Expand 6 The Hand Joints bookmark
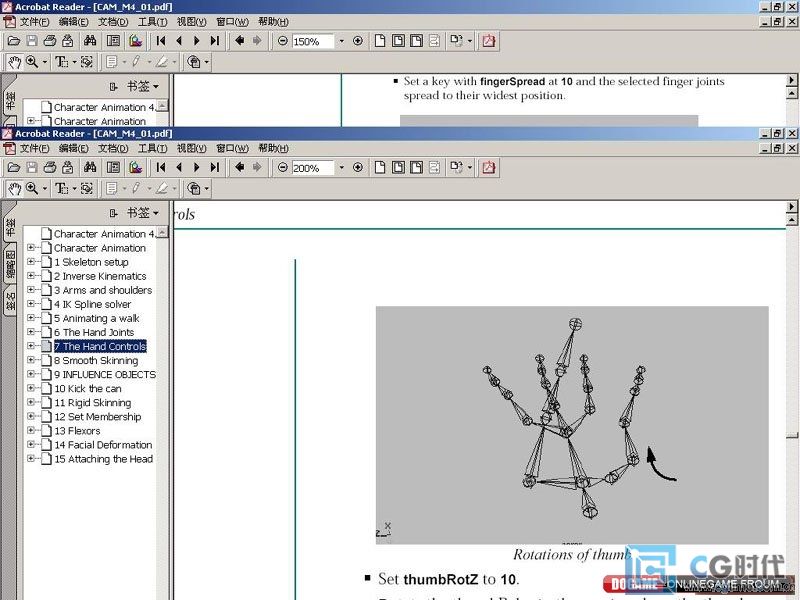Image resolution: width=800 pixels, height=600 pixels. click(31, 332)
